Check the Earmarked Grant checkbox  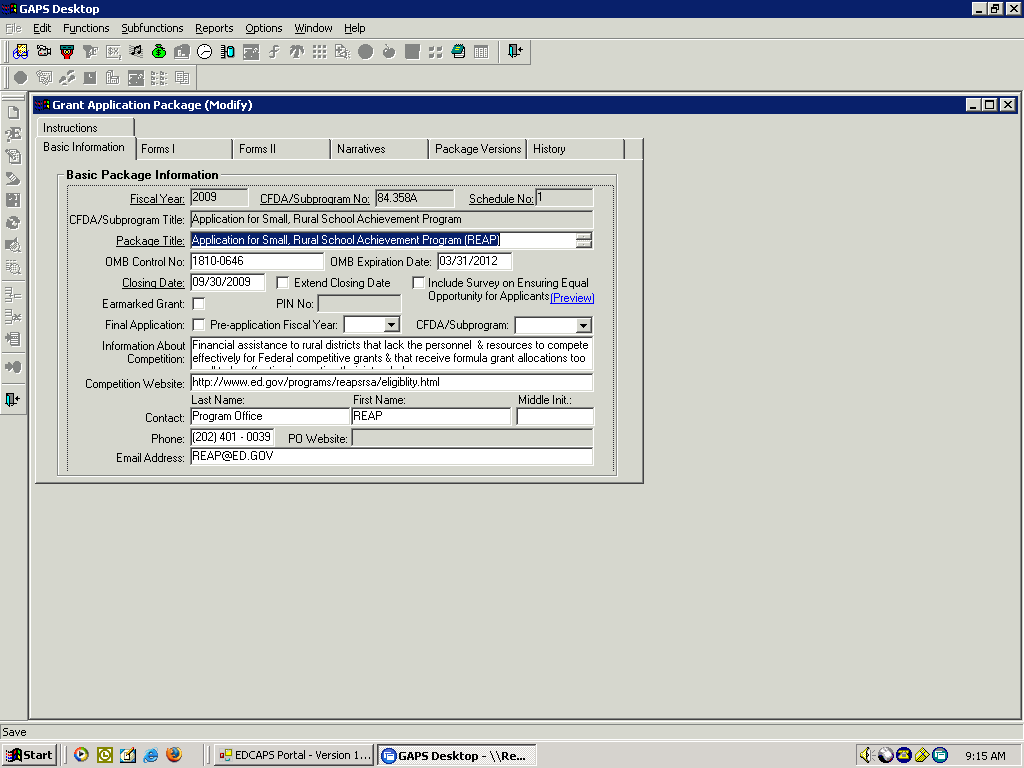pyautogui.click(x=199, y=304)
